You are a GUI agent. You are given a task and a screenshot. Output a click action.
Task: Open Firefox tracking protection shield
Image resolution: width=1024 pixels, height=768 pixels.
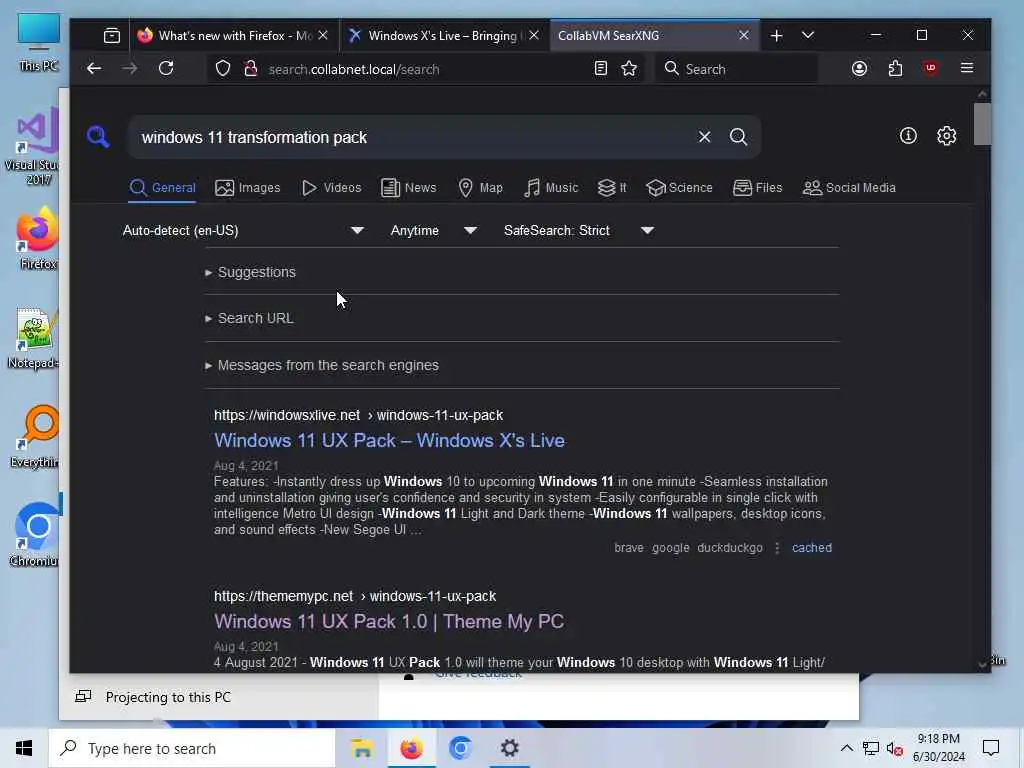(223, 69)
